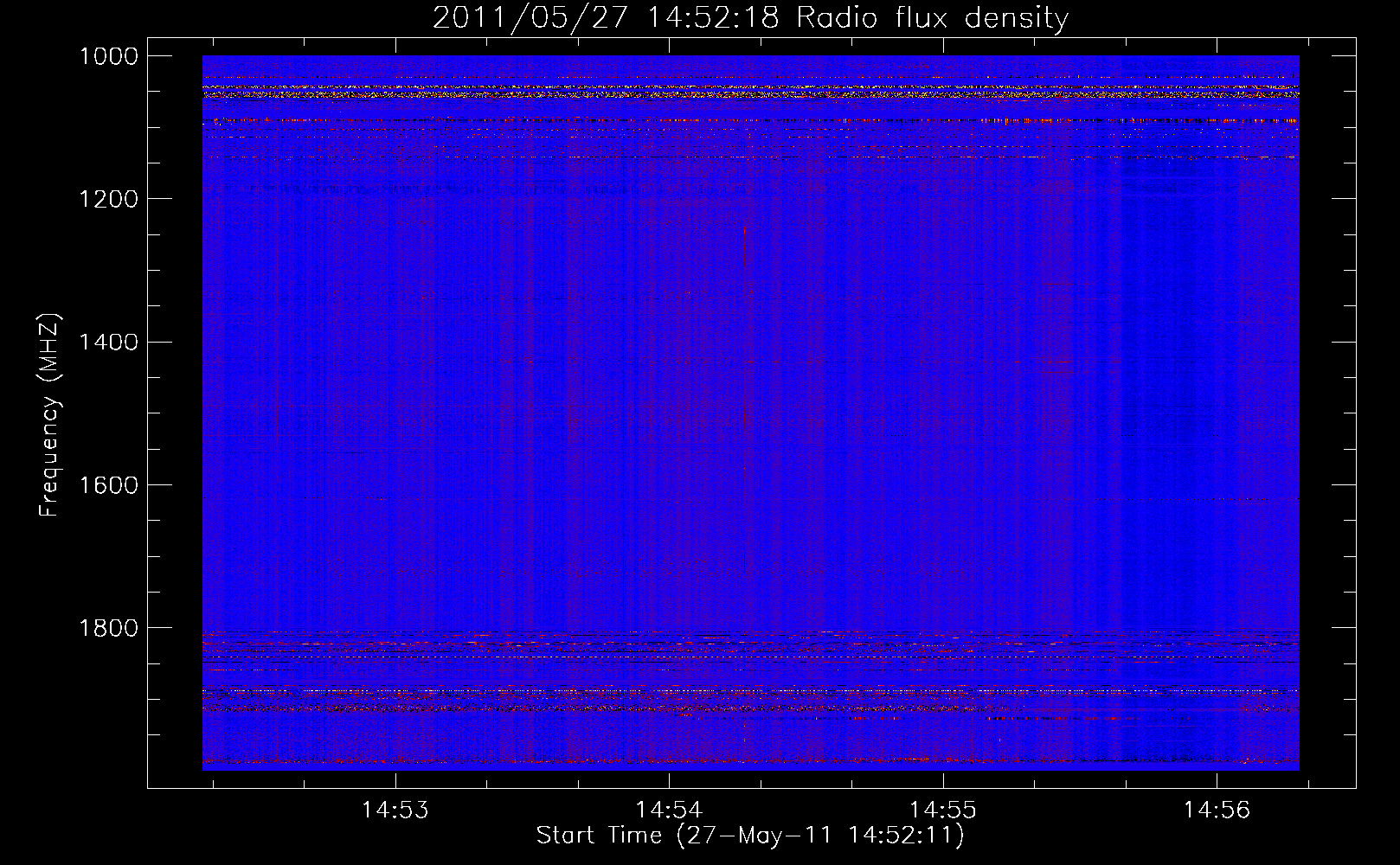The width and height of the screenshot is (1400, 865).
Task: Click the 'Frequency (MHZ)' y-axis title
Action: click(49, 414)
